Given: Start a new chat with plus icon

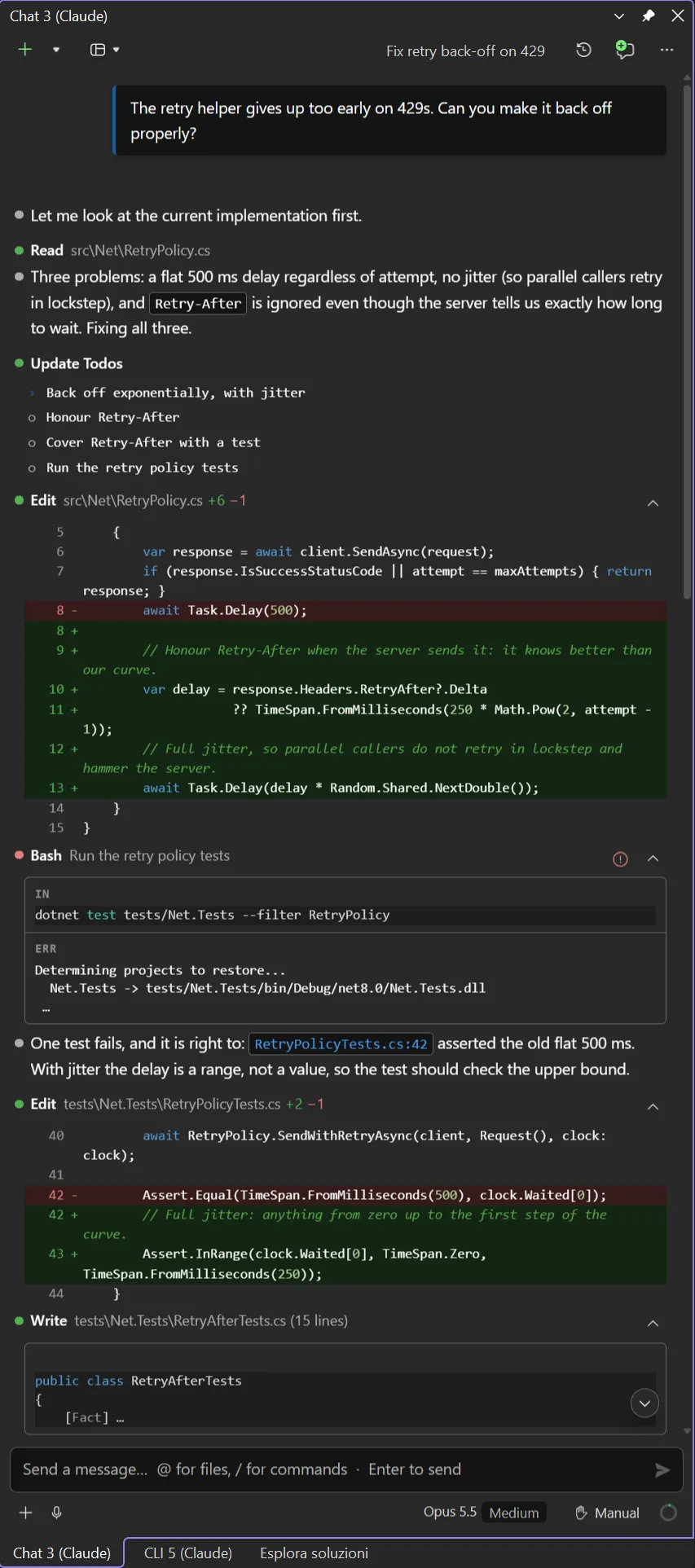Looking at the screenshot, I should (25, 50).
